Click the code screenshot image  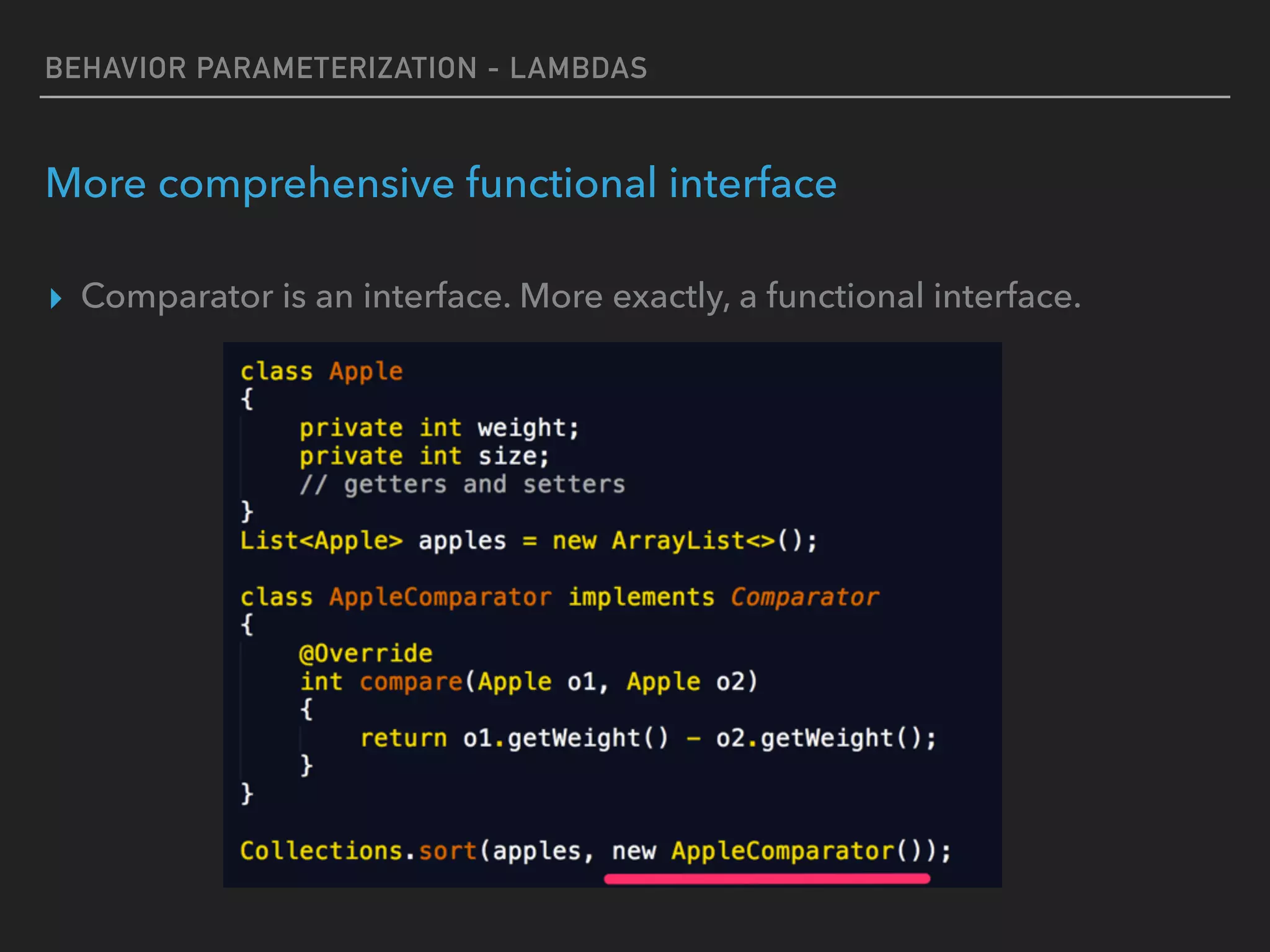tap(613, 615)
